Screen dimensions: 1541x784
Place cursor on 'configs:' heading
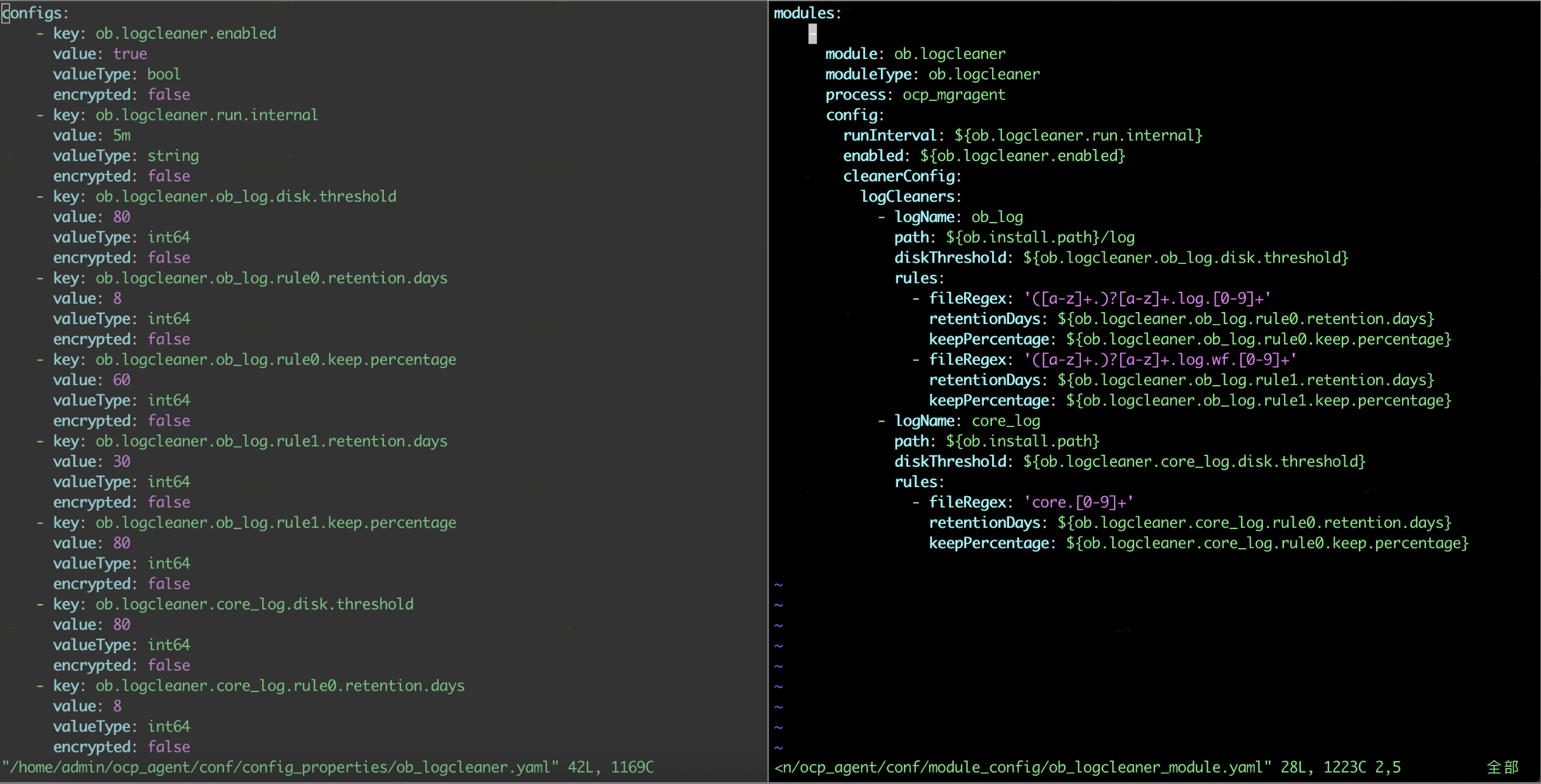(x=35, y=13)
